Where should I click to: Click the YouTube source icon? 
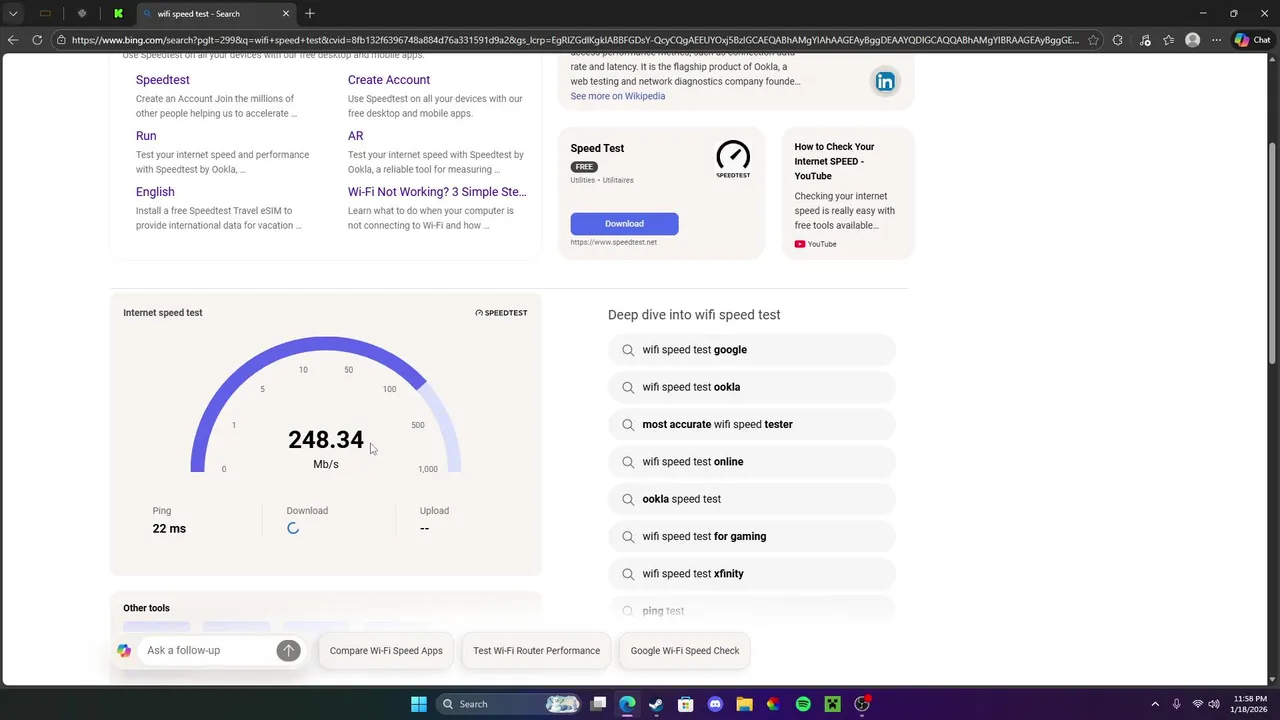click(x=800, y=244)
